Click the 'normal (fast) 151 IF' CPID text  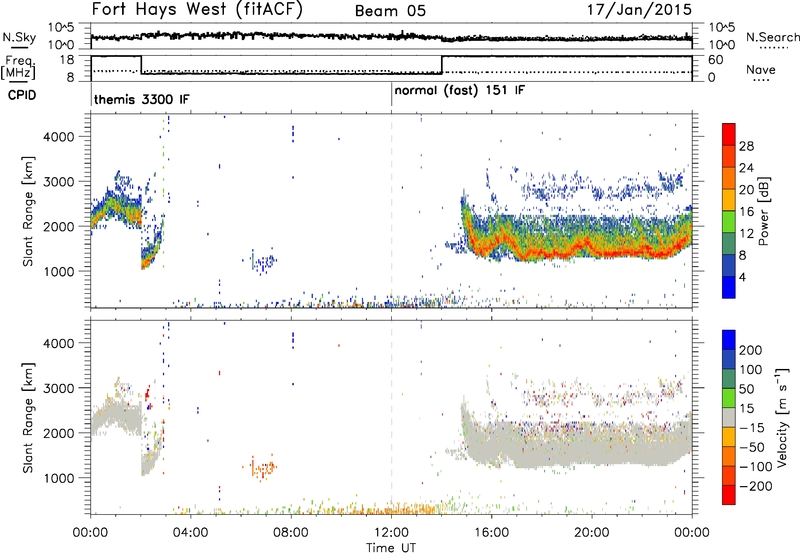coord(459,91)
